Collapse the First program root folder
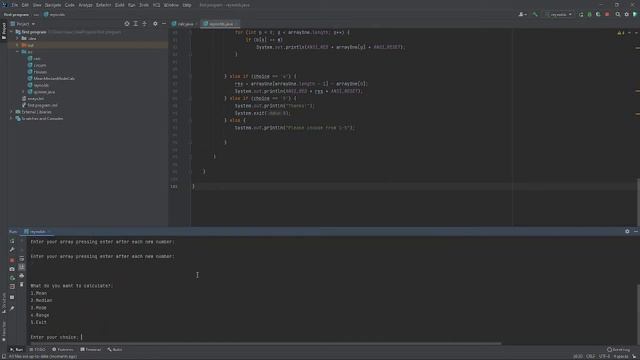Screen dimensions: 640x360 (x=12, y=32)
